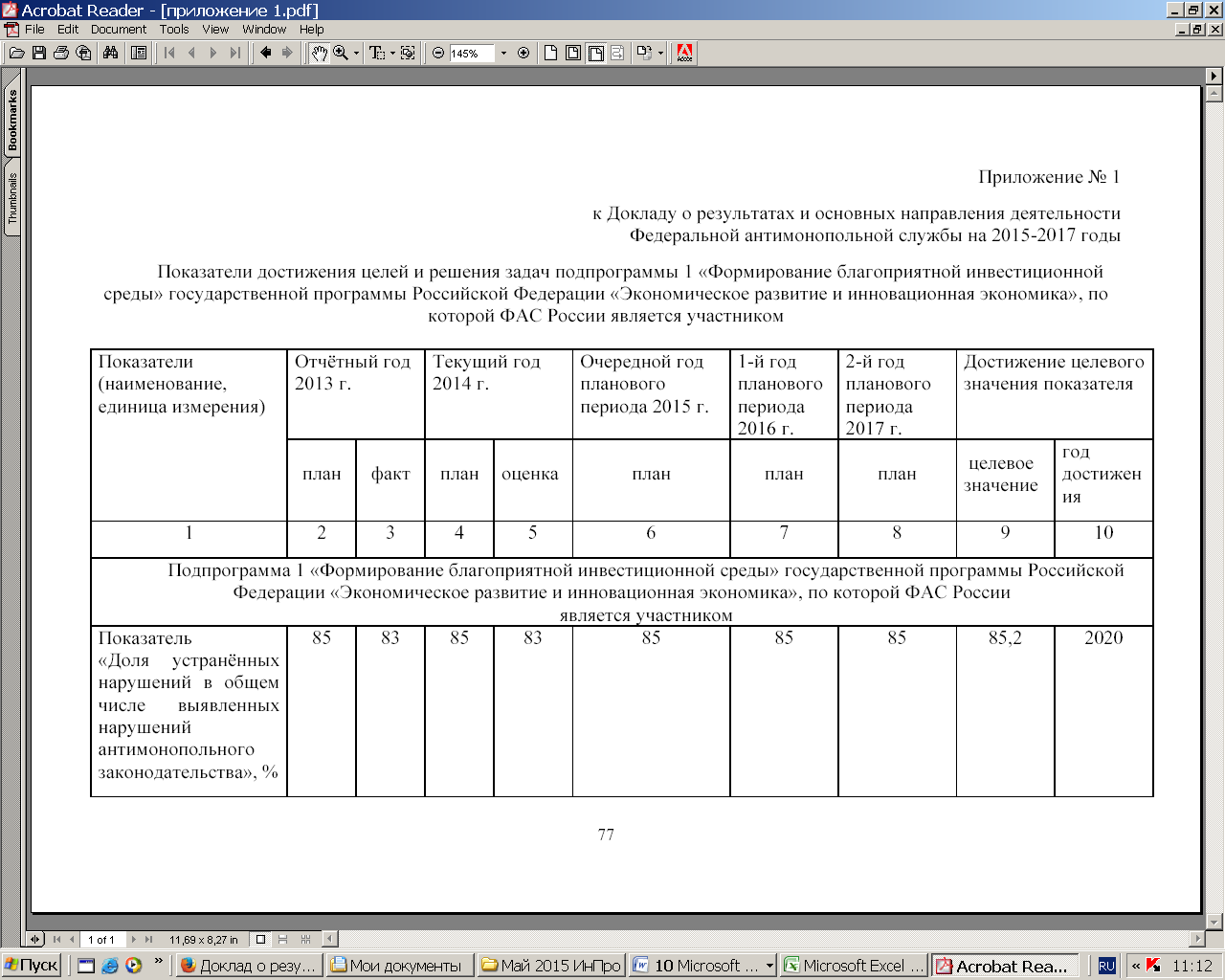The image size is (1225, 980).
Task: Go to previous view with the black left arrow
Action: point(266,54)
